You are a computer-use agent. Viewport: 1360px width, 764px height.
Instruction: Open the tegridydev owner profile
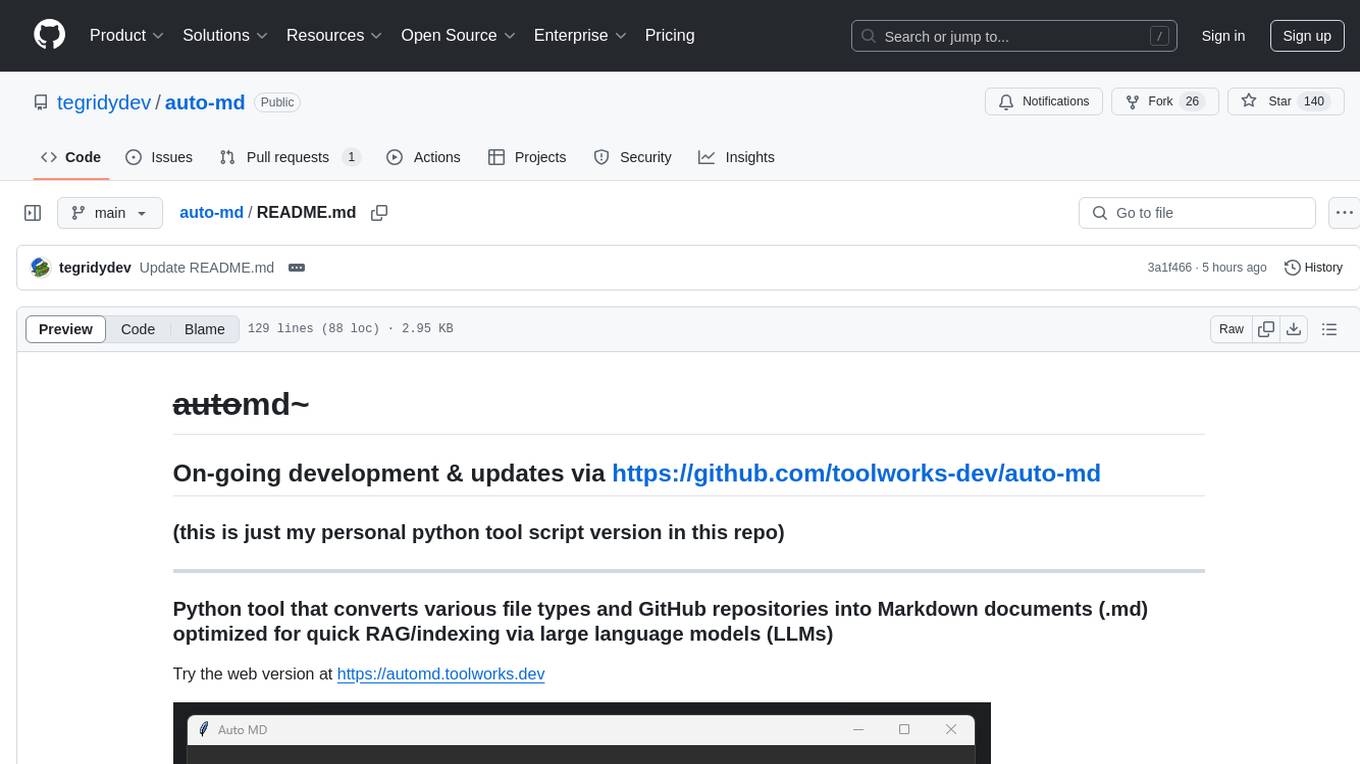click(105, 102)
